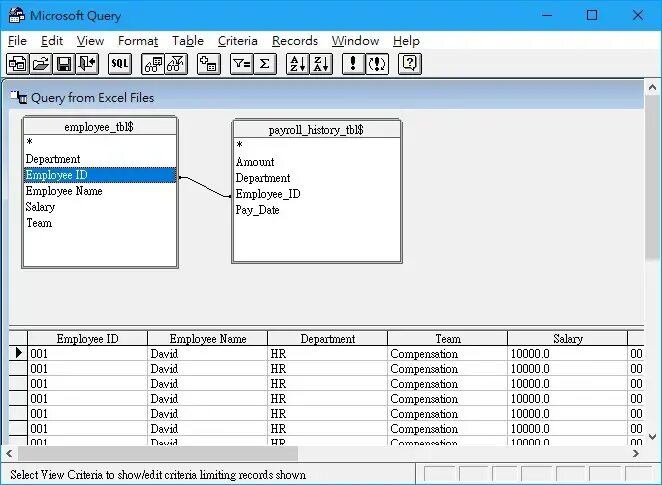Click the Criteria Equals filter icon
662x485 pixels.
coord(241,64)
